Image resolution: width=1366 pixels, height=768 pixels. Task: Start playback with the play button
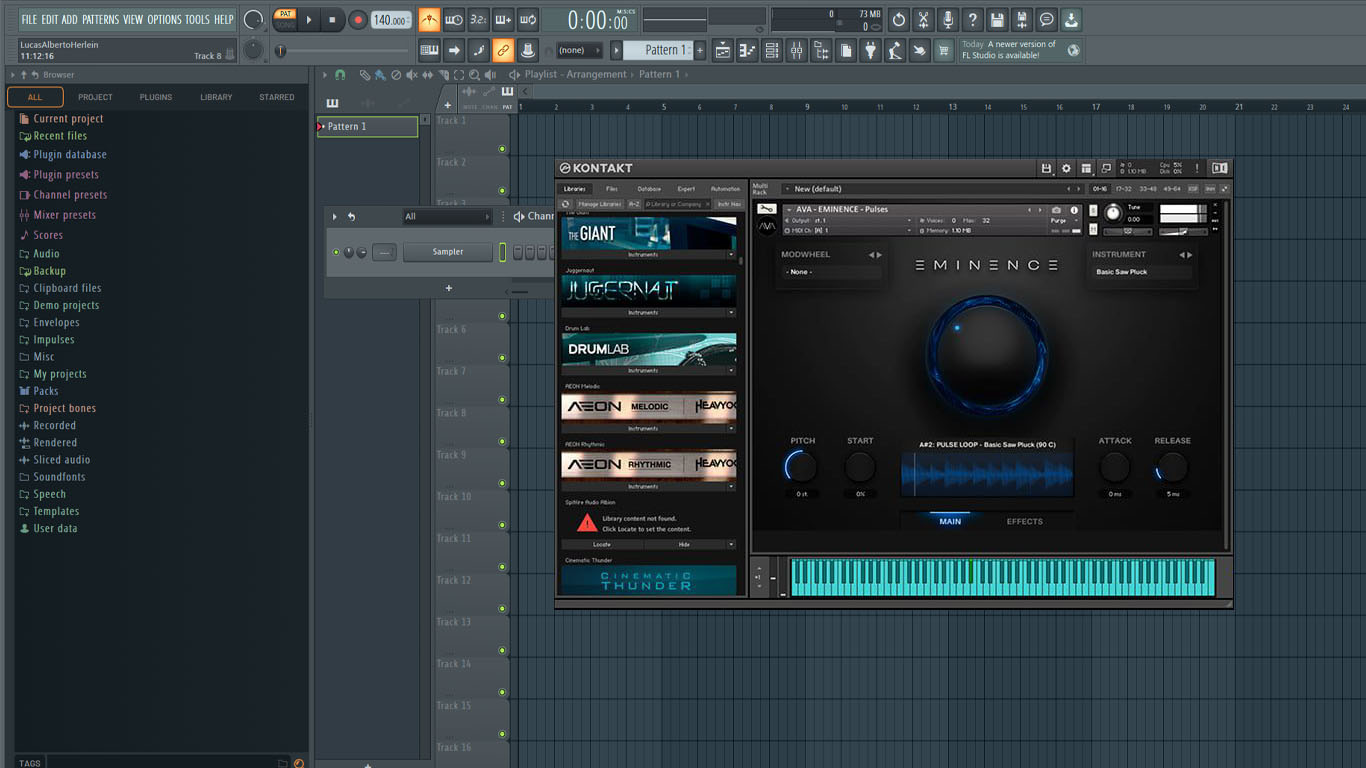(x=309, y=19)
